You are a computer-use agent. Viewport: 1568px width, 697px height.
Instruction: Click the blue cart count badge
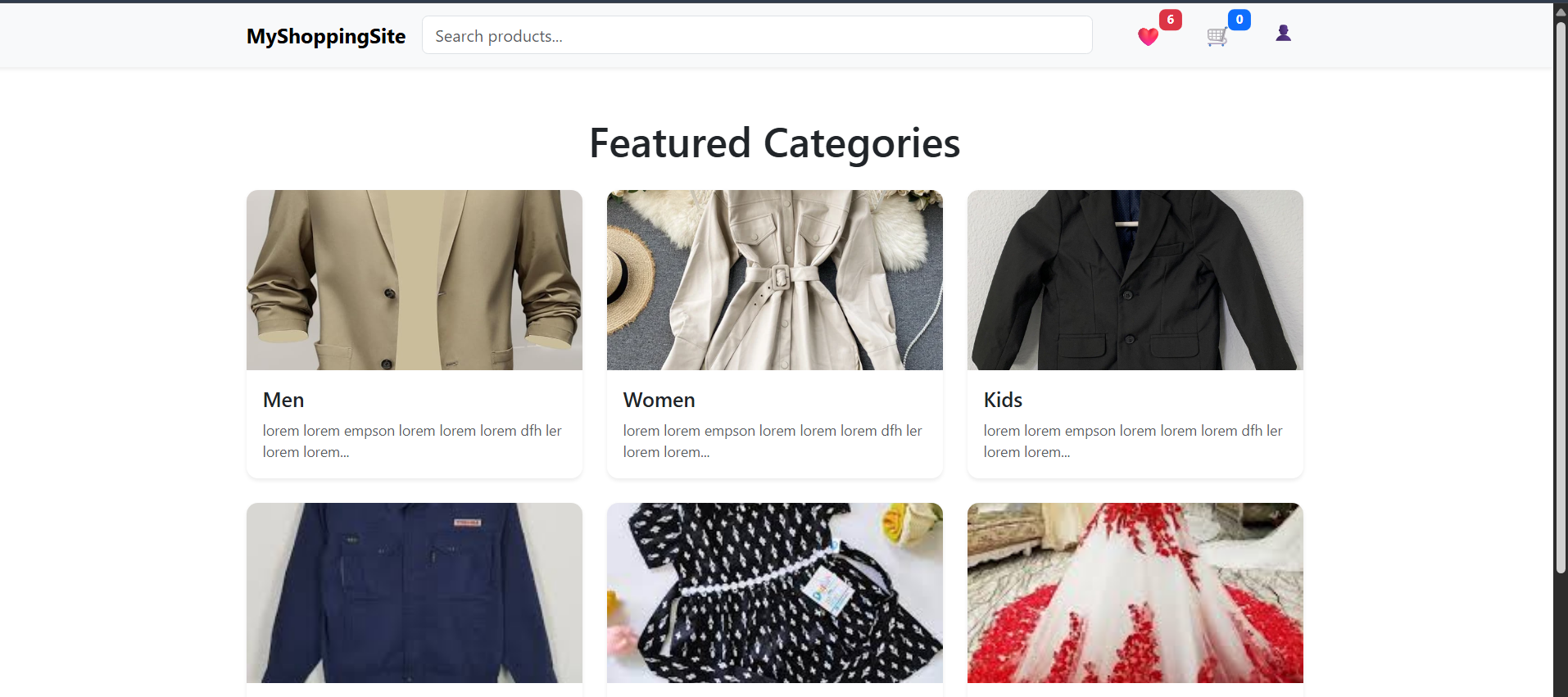(x=1239, y=20)
